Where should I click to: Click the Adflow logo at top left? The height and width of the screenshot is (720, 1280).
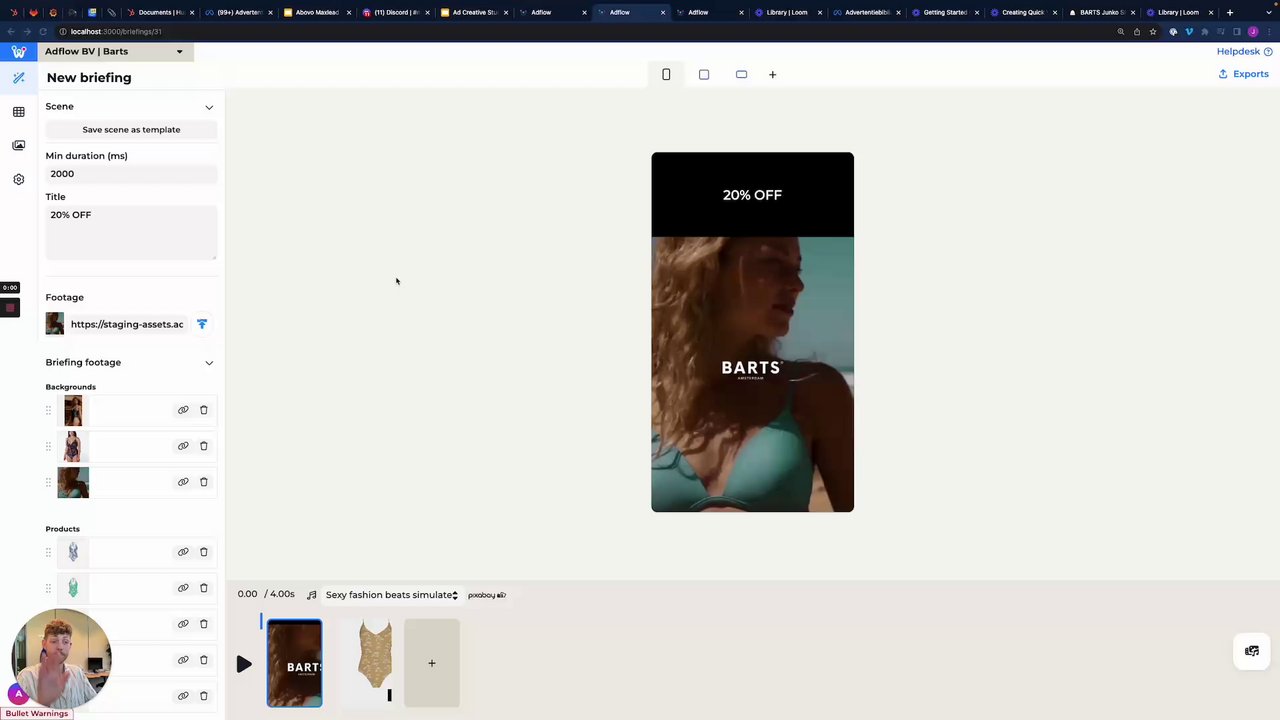click(x=19, y=52)
